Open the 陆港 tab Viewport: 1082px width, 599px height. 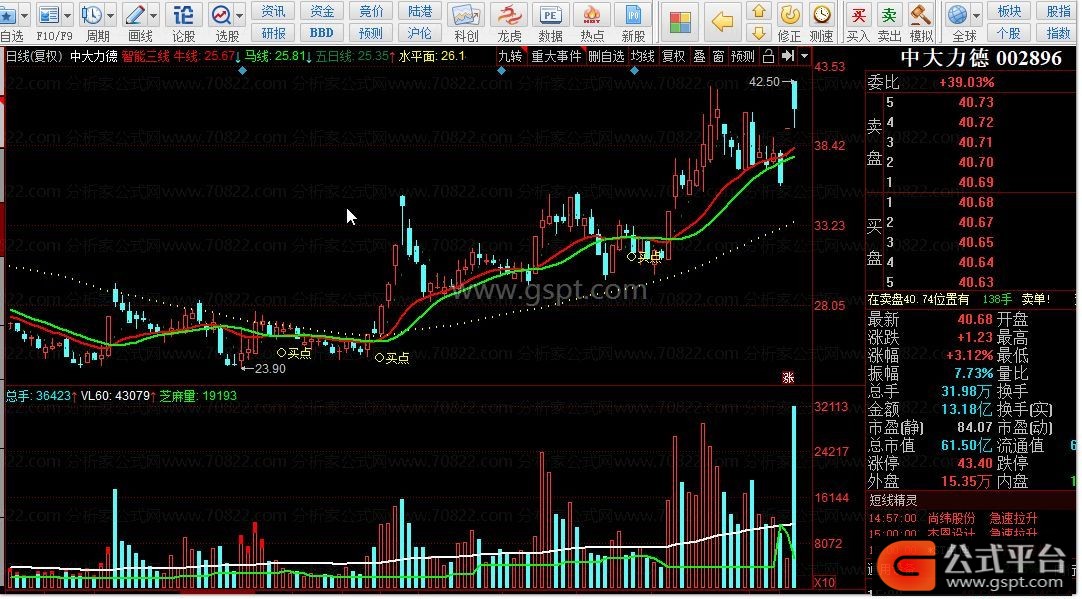pyautogui.click(x=420, y=11)
